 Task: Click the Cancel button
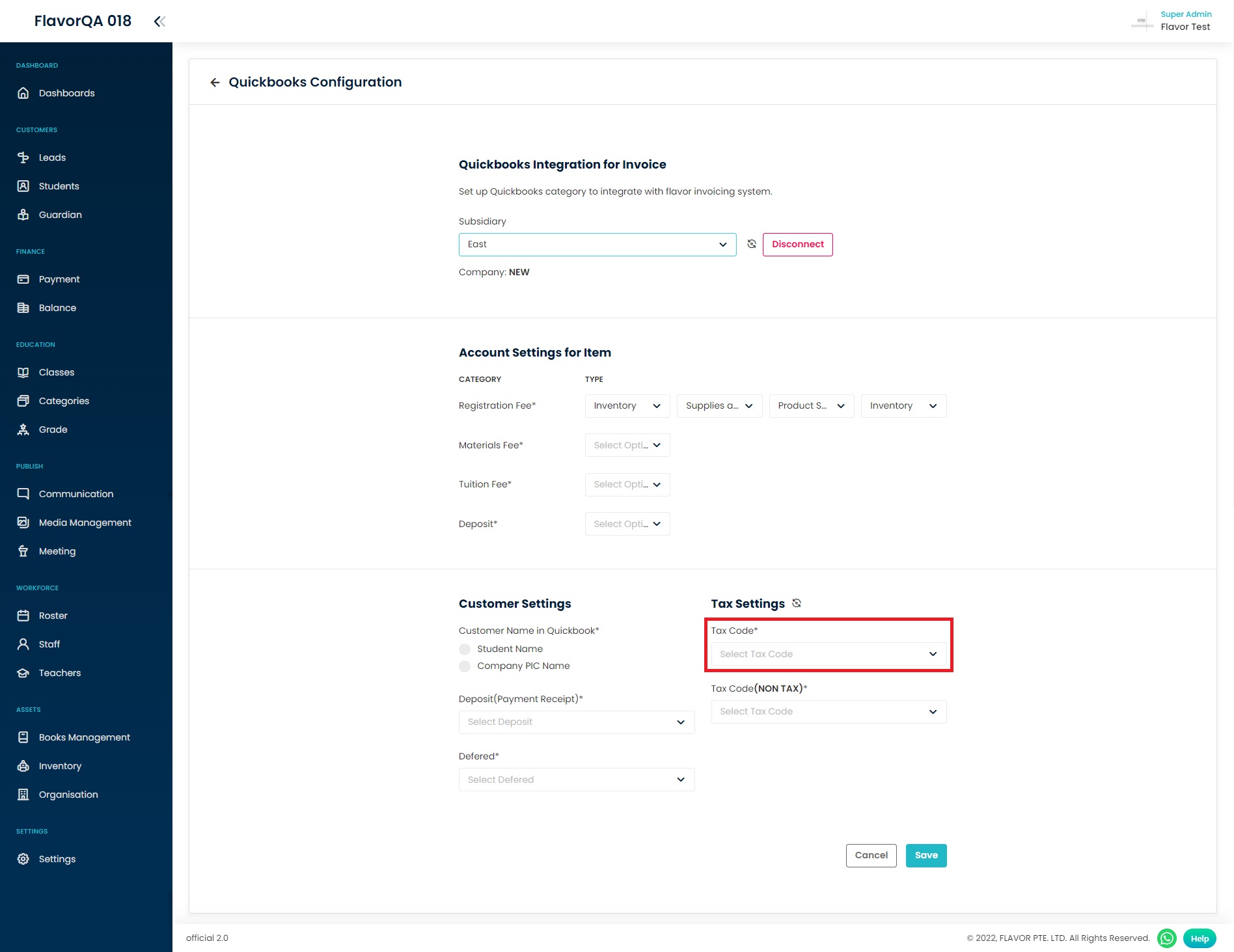coord(871,856)
